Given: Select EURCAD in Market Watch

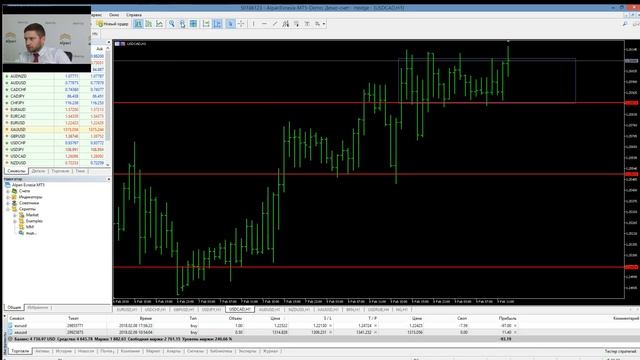Looking at the screenshot, I should point(55,116).
